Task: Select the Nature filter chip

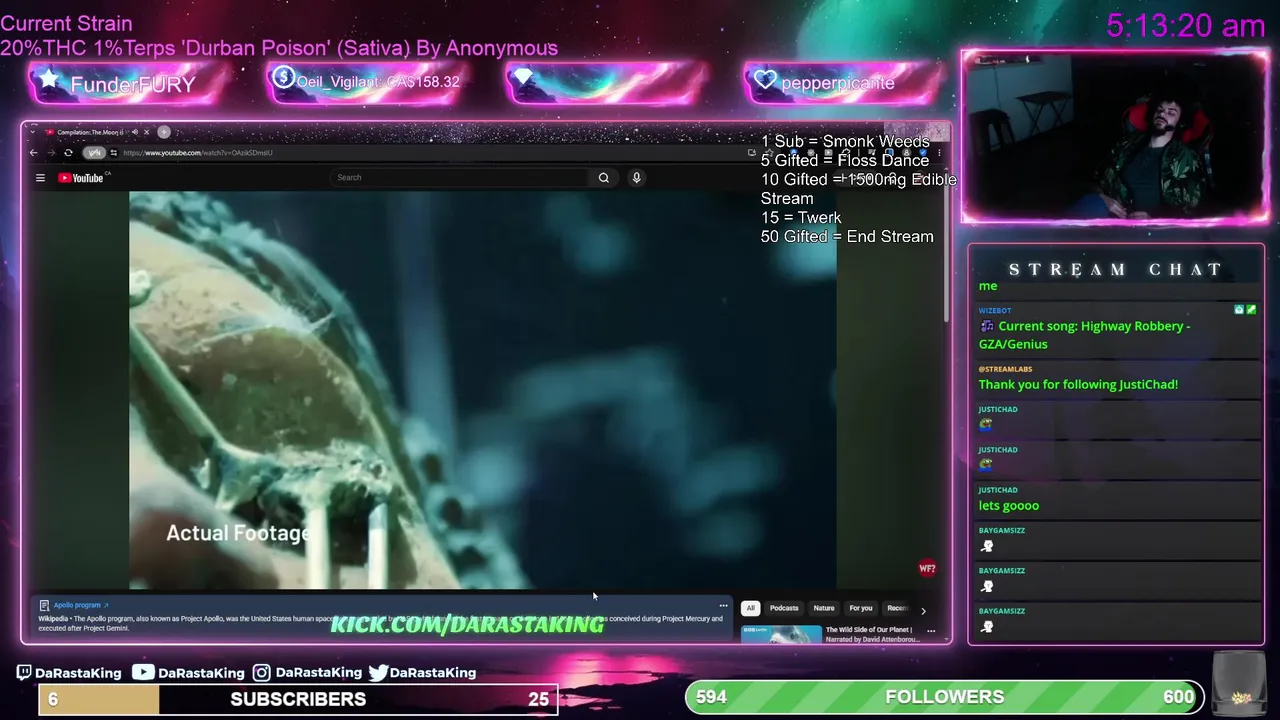Action: point(824,608)
